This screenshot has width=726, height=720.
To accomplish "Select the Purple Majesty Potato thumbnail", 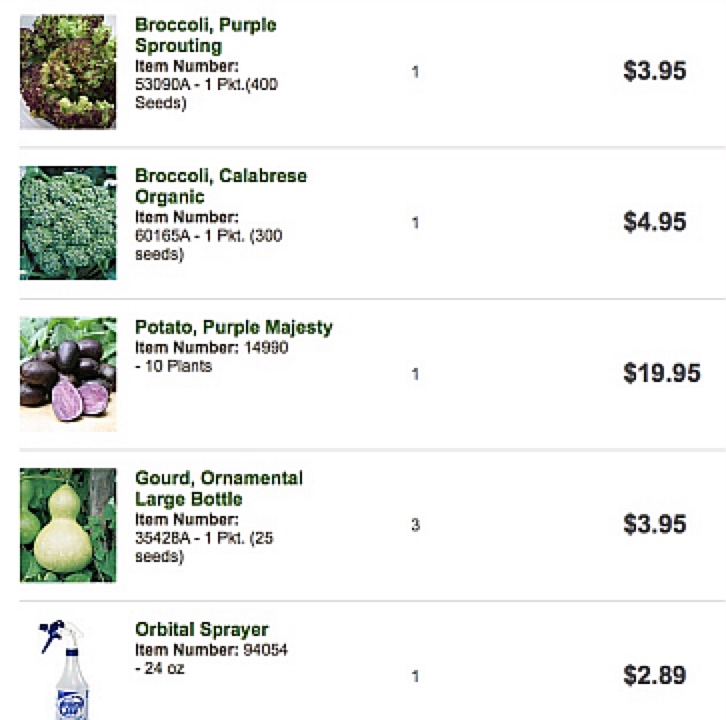I will point(68,374).
